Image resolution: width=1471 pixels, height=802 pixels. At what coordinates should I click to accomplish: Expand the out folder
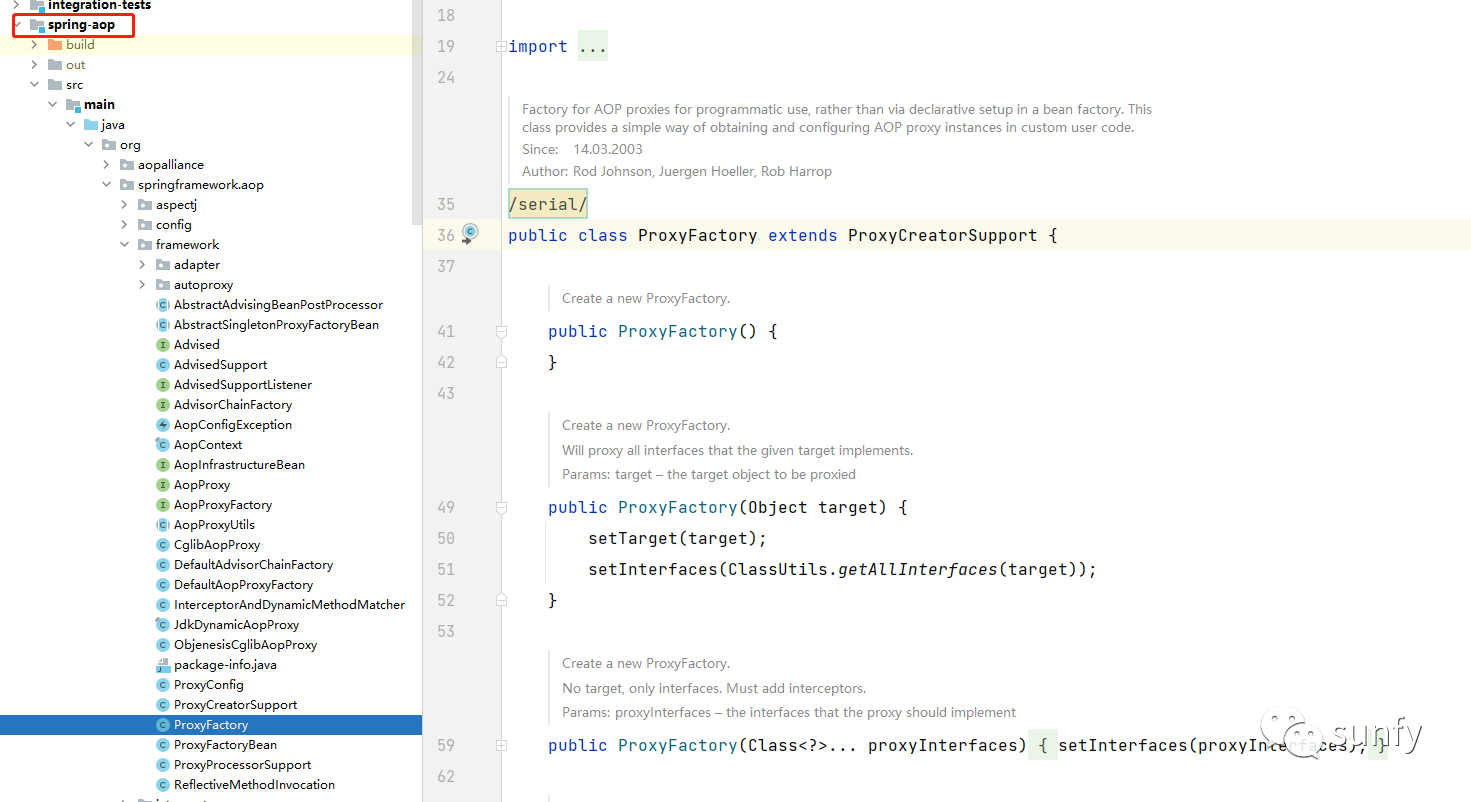[35, 65]
